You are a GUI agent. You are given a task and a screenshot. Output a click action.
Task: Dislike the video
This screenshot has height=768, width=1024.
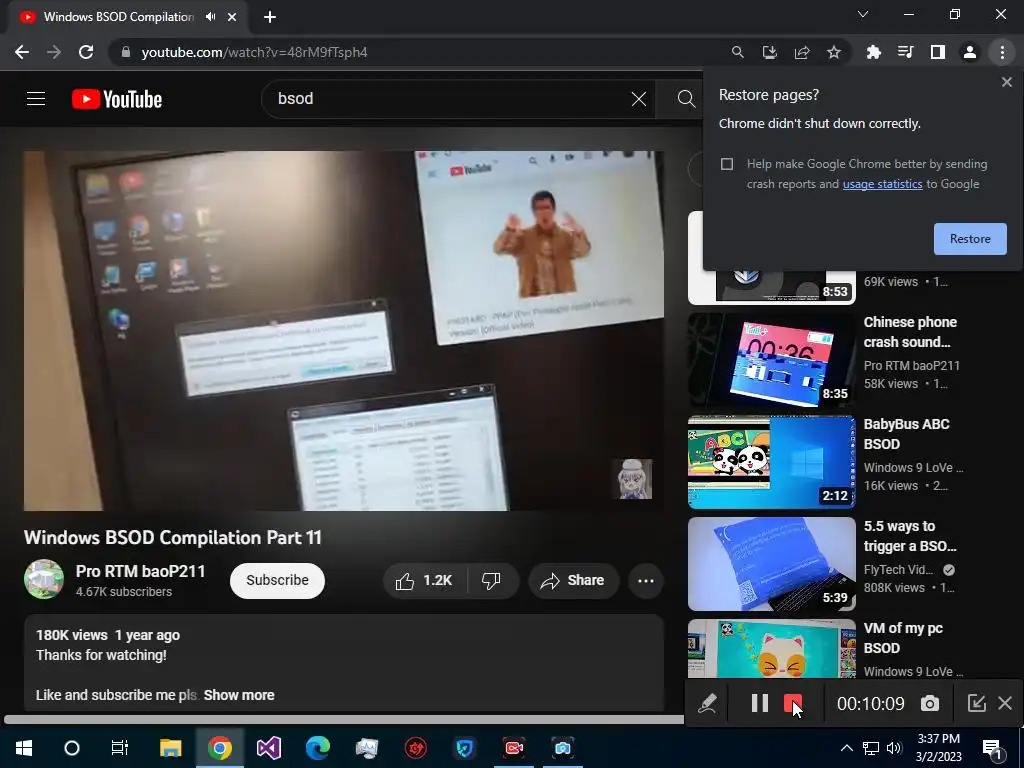[492, 581]
